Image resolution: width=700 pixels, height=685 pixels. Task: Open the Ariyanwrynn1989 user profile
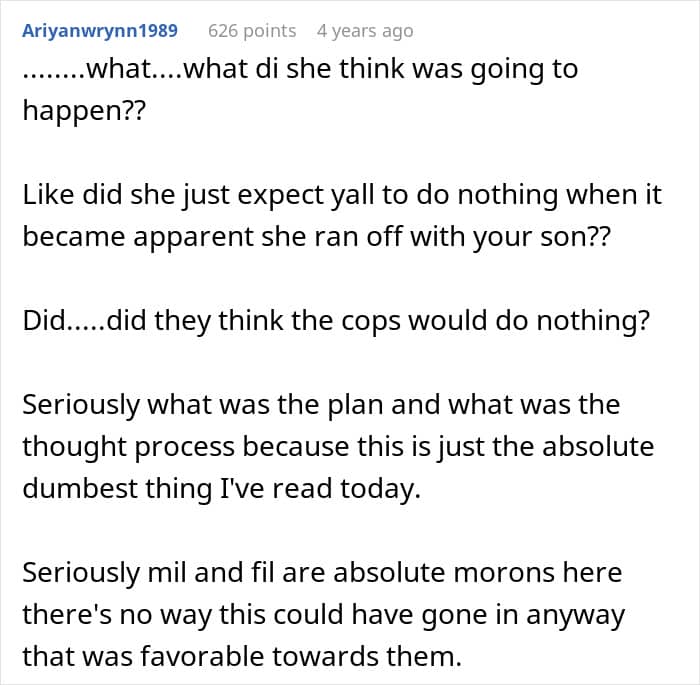click(x=100, y=31)
